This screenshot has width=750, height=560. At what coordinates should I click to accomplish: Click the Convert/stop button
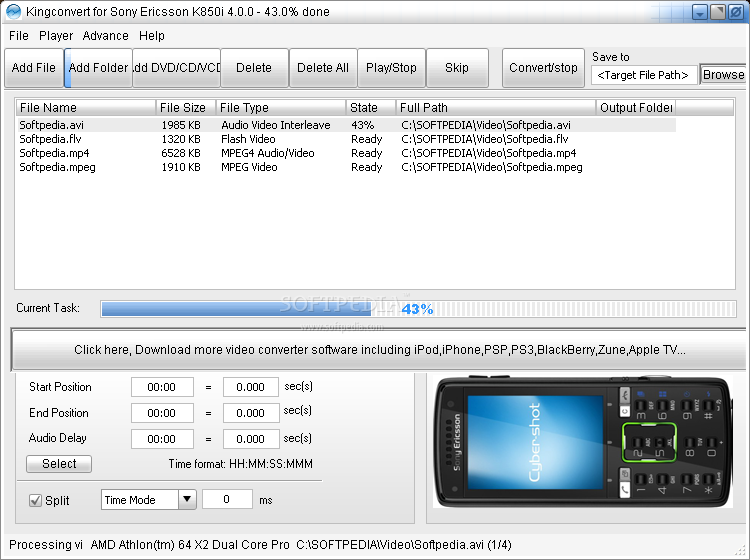543,68
